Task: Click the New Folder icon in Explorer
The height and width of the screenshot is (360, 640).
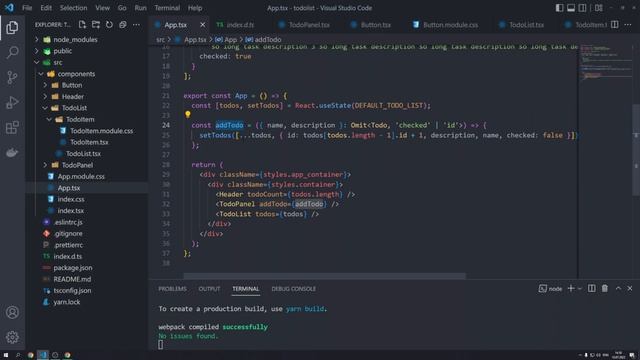Action: (x=96, y=24)
